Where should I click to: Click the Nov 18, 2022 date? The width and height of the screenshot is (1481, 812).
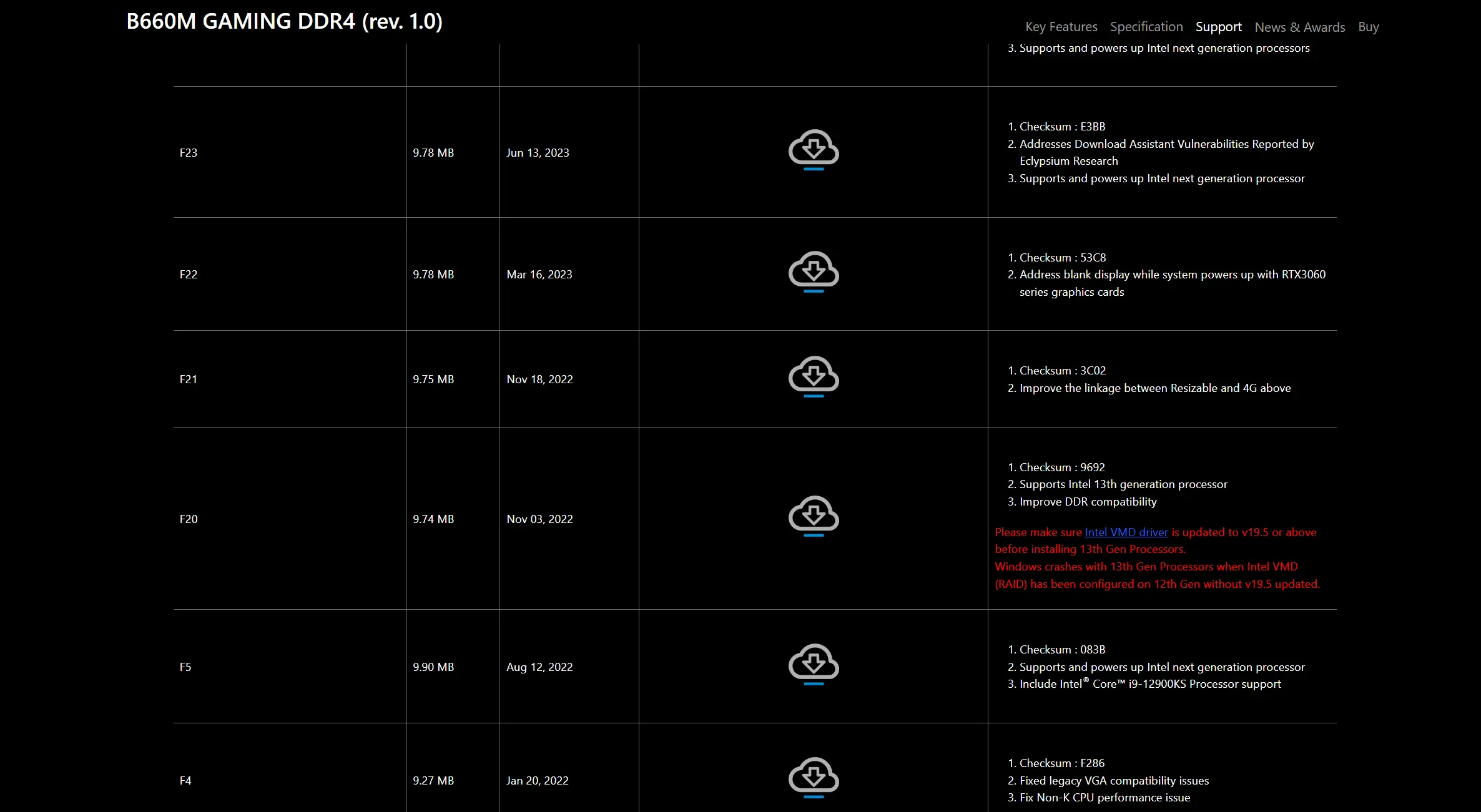539,379
